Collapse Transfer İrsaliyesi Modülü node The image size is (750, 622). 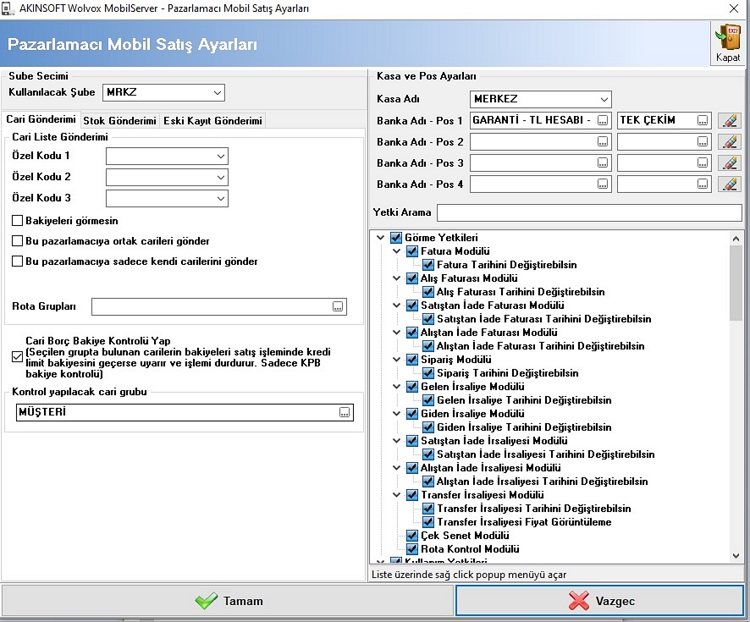[397, 495]
